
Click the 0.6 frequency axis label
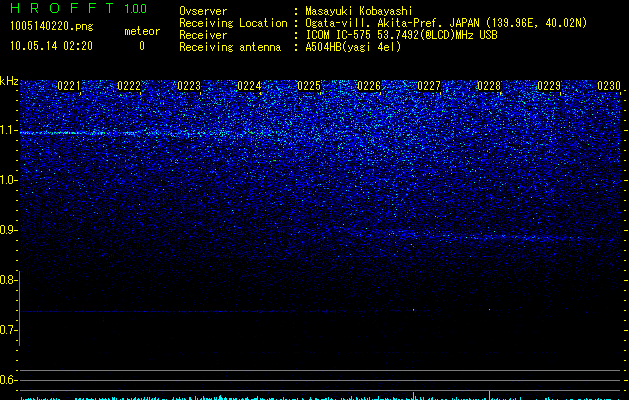[9, 380]
